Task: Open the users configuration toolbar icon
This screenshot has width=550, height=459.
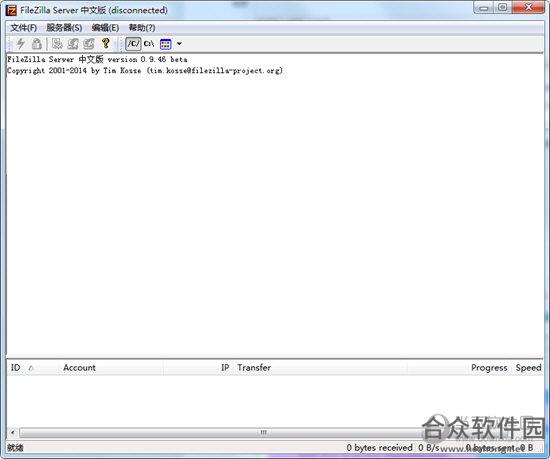Action: point(73,44)
